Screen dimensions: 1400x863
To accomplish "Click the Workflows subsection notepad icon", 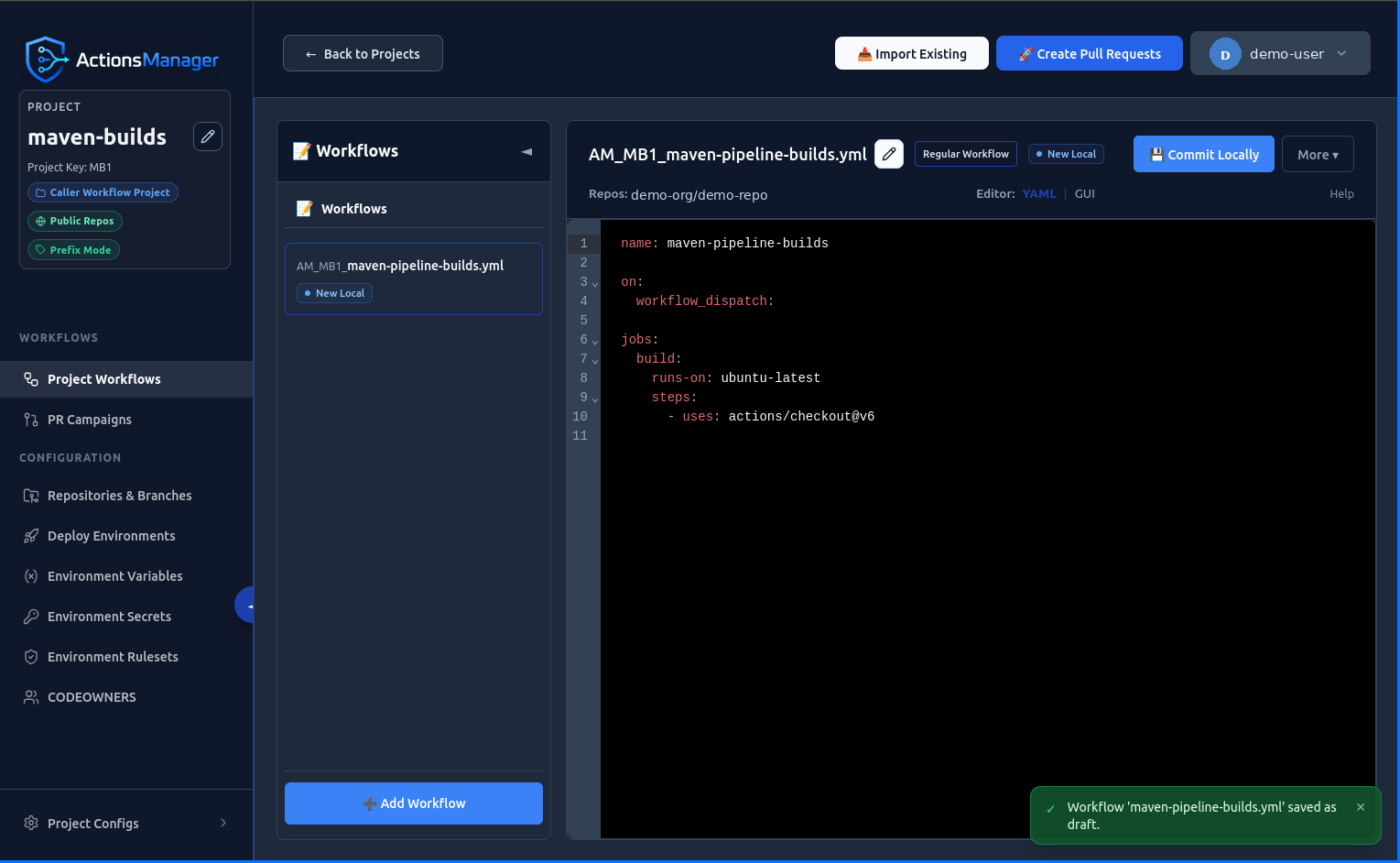I will [305, 209].
